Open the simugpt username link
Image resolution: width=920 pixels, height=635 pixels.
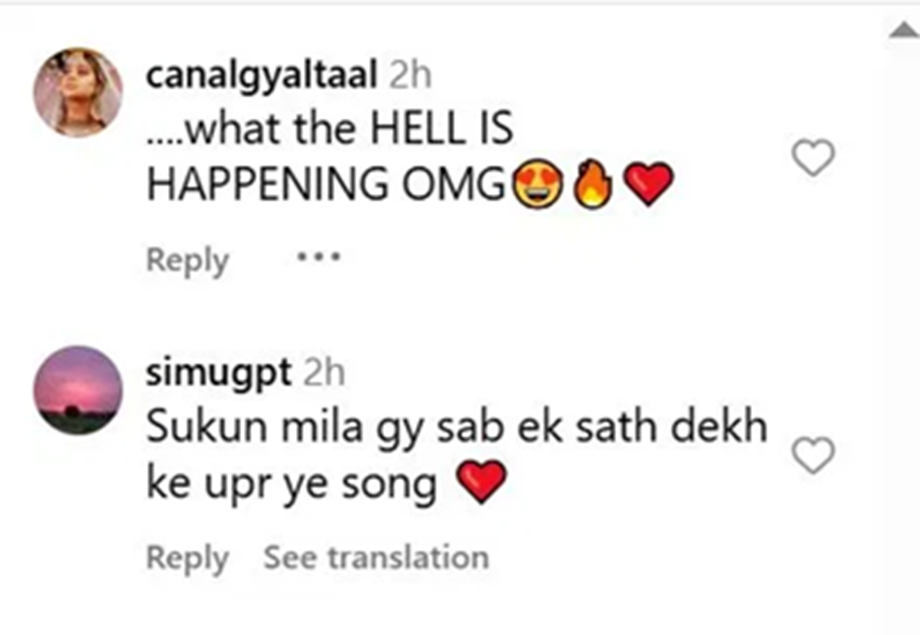click(x=219, y=374)
